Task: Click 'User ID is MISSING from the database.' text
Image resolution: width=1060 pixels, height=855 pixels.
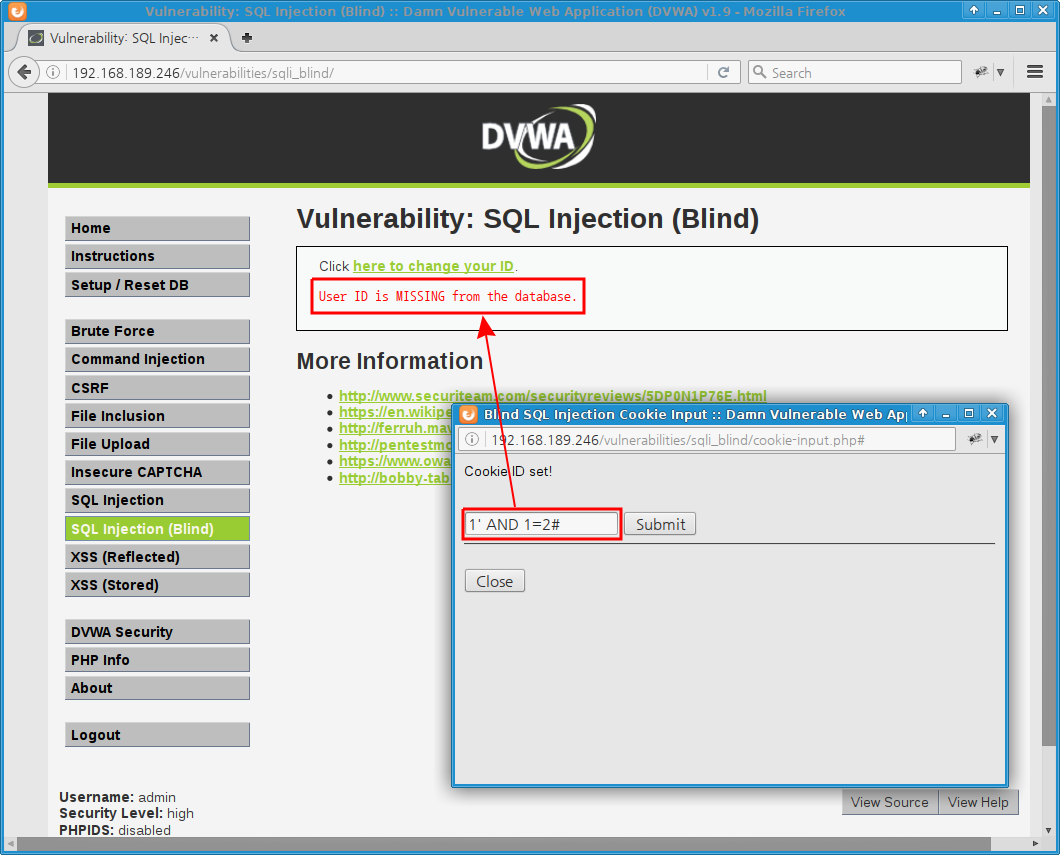Action: click(448, 296)
